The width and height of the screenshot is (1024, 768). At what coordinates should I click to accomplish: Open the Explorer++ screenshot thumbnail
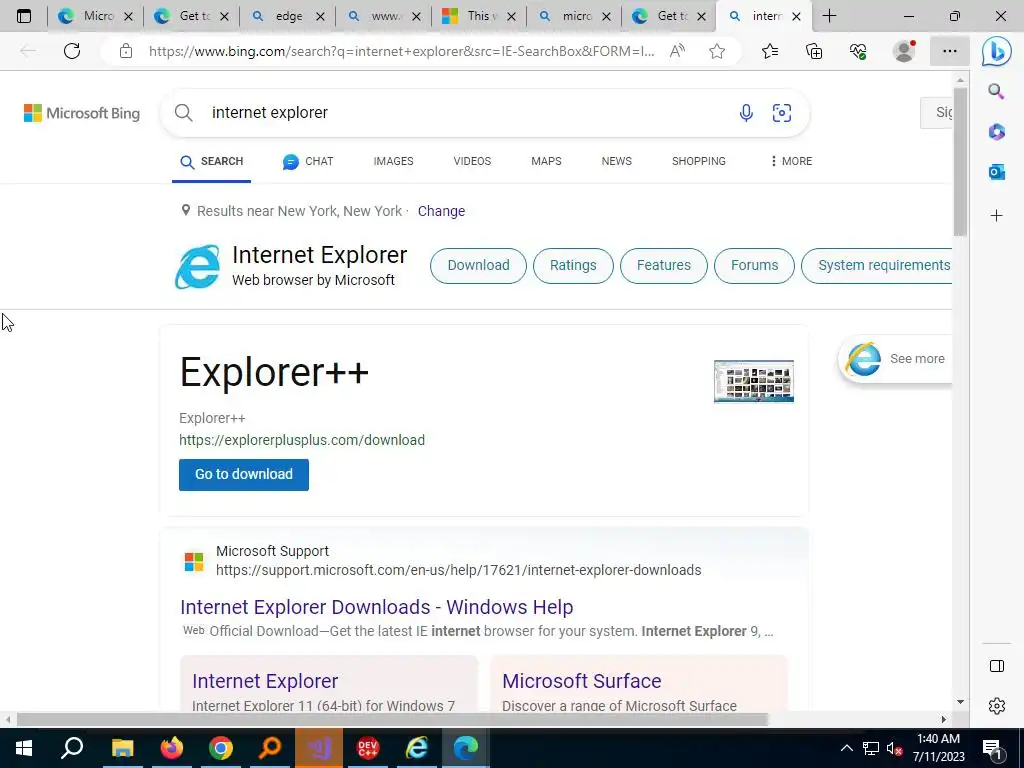[754, 381]
